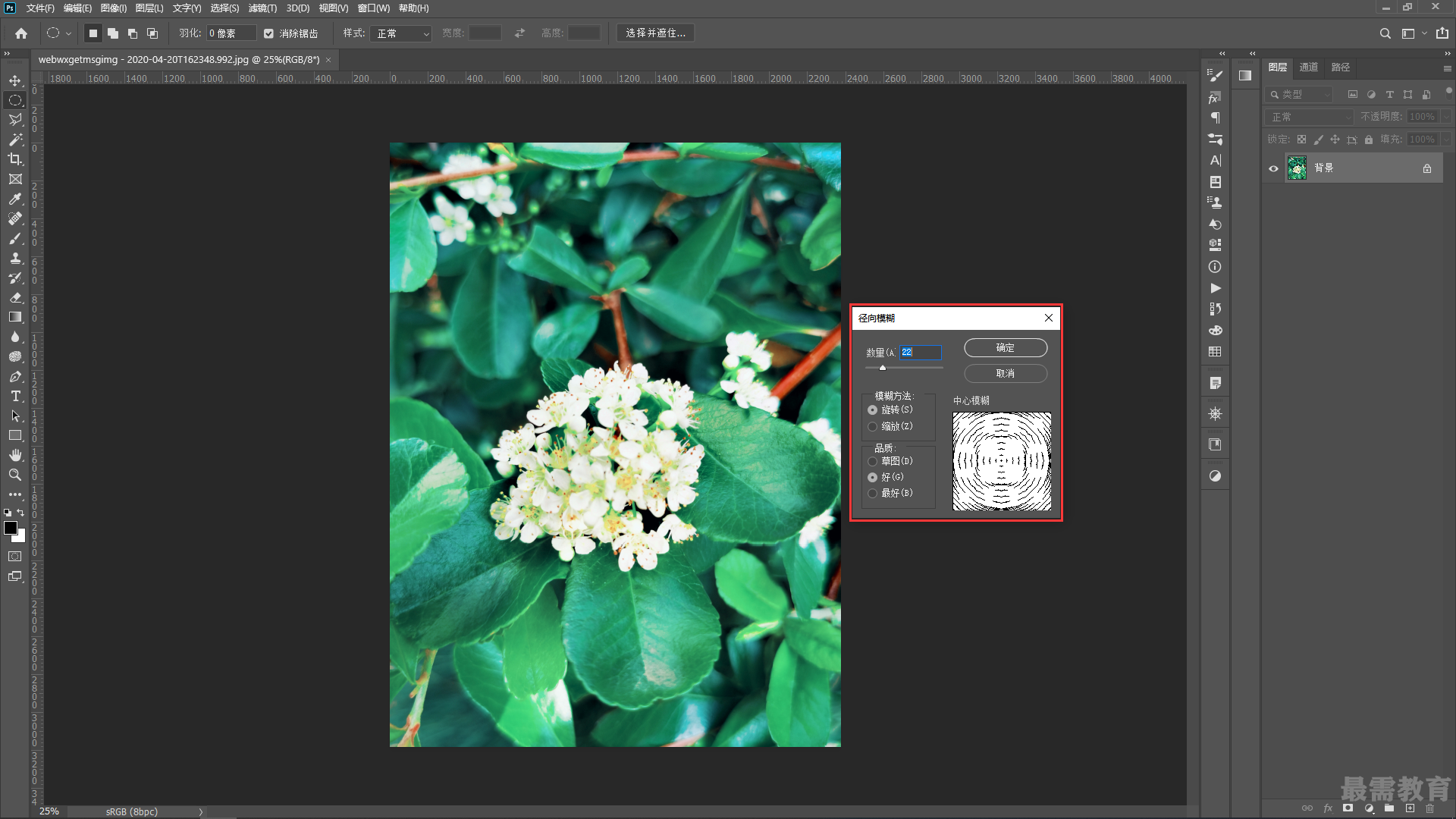Select the Polygonal Lasso tool
The width and height of the screenshot is (1456, 819).
click(15, 120)
